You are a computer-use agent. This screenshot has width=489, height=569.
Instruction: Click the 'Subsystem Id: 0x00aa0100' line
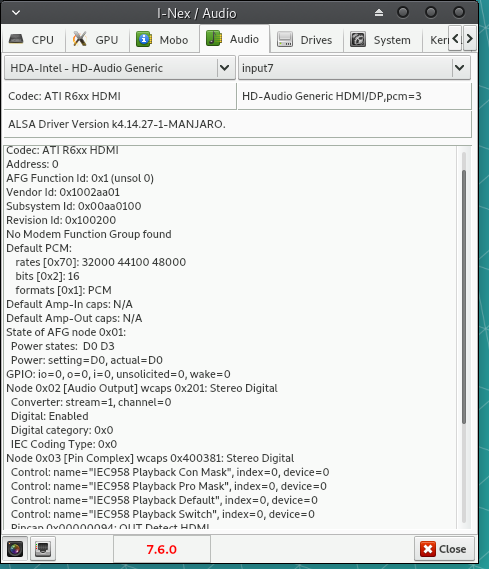pos(74,206)
